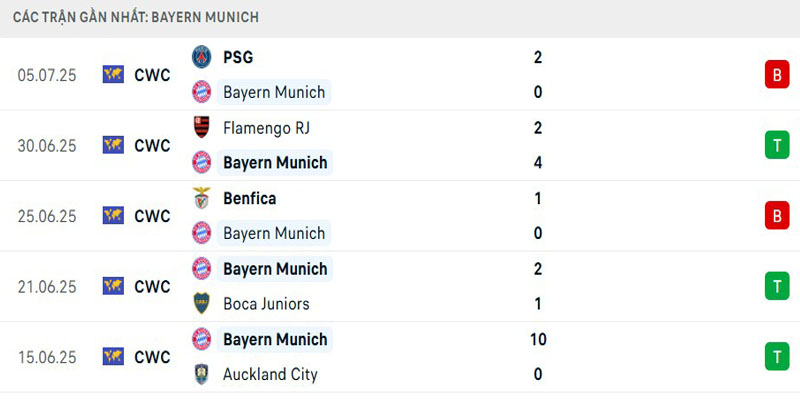Click Bayern crest in PSG match

pyautogui.click(x=202, y=92)
